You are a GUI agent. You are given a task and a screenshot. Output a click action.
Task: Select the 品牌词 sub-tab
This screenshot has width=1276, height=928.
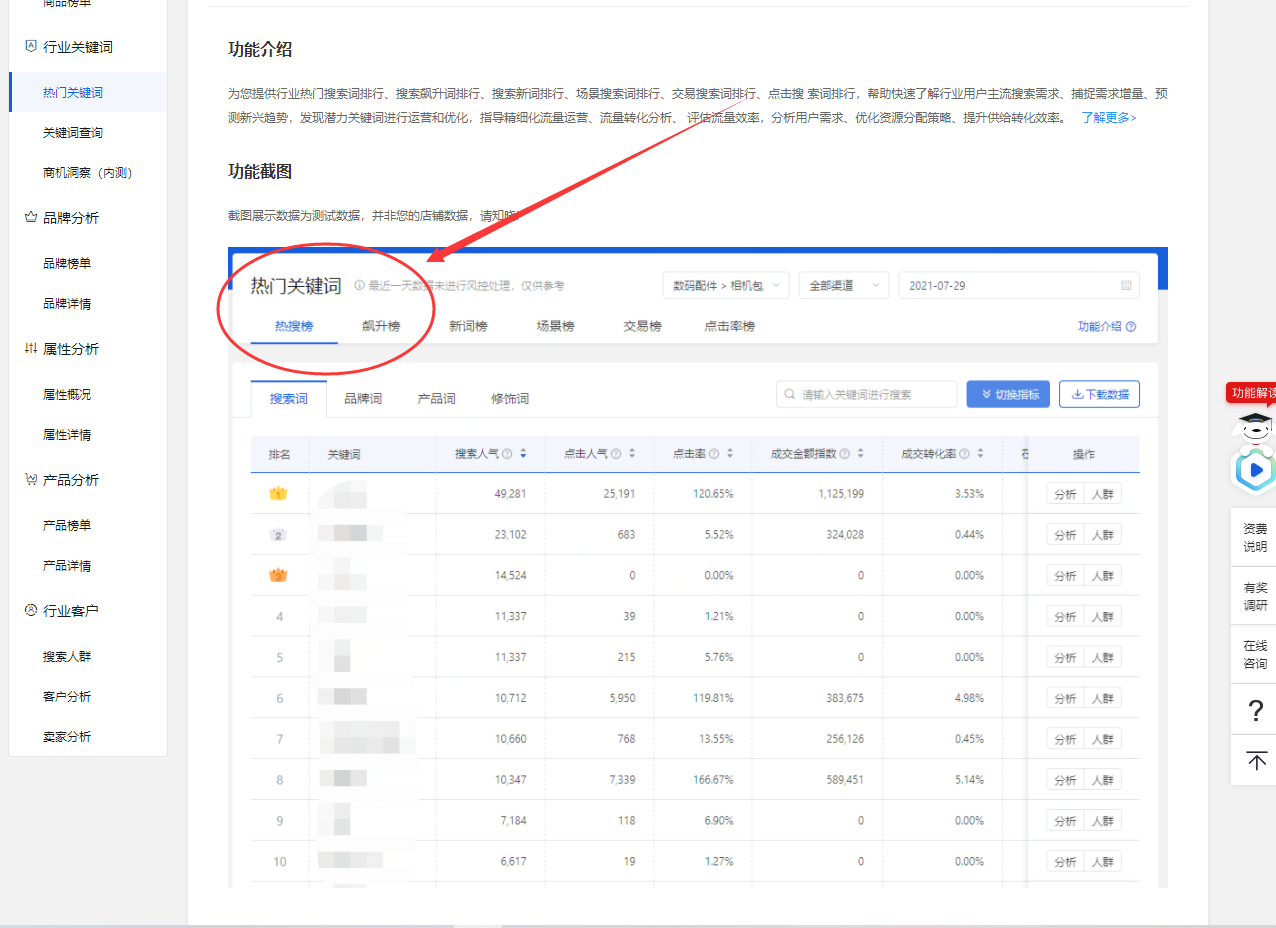click(x=363, y=398)
